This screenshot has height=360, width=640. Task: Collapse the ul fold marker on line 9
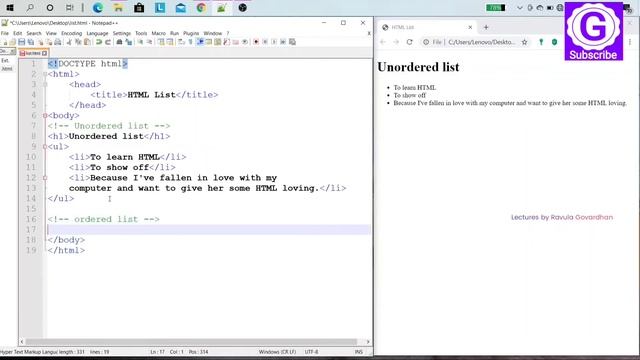[x=45, y=147]
